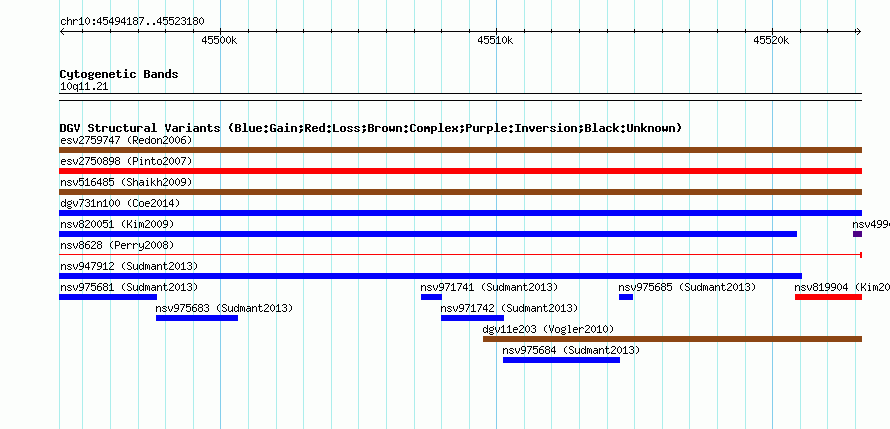
Task: Select the nsv820051 (Kim2009) label
Action: [x=117, y=224]
